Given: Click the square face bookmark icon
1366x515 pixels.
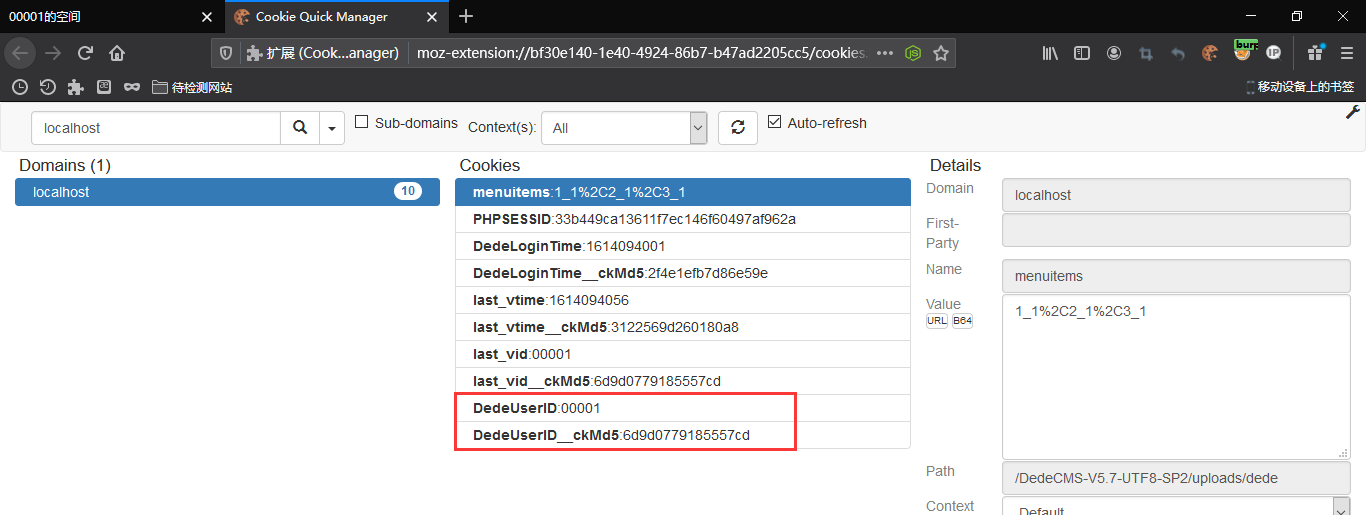Looking at the screenshot, I should (103, 87).
